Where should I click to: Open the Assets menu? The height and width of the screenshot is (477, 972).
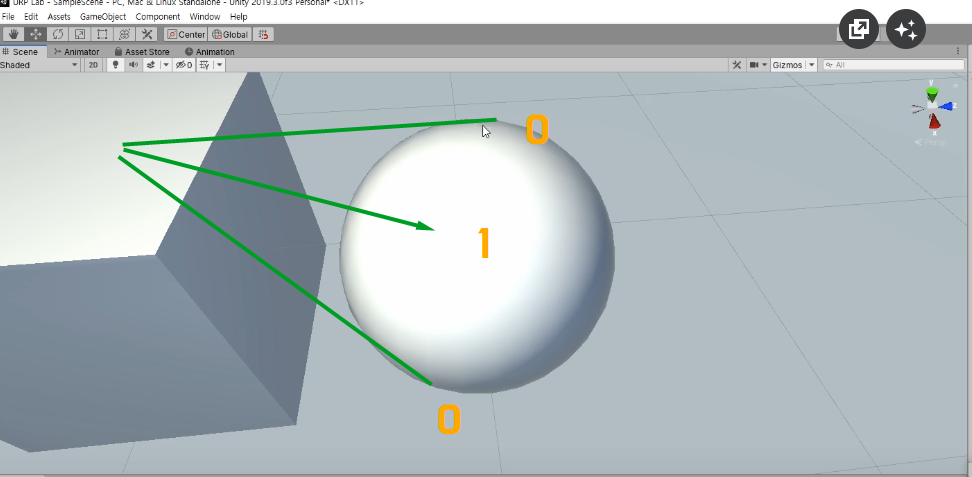(x=59, y=17)
